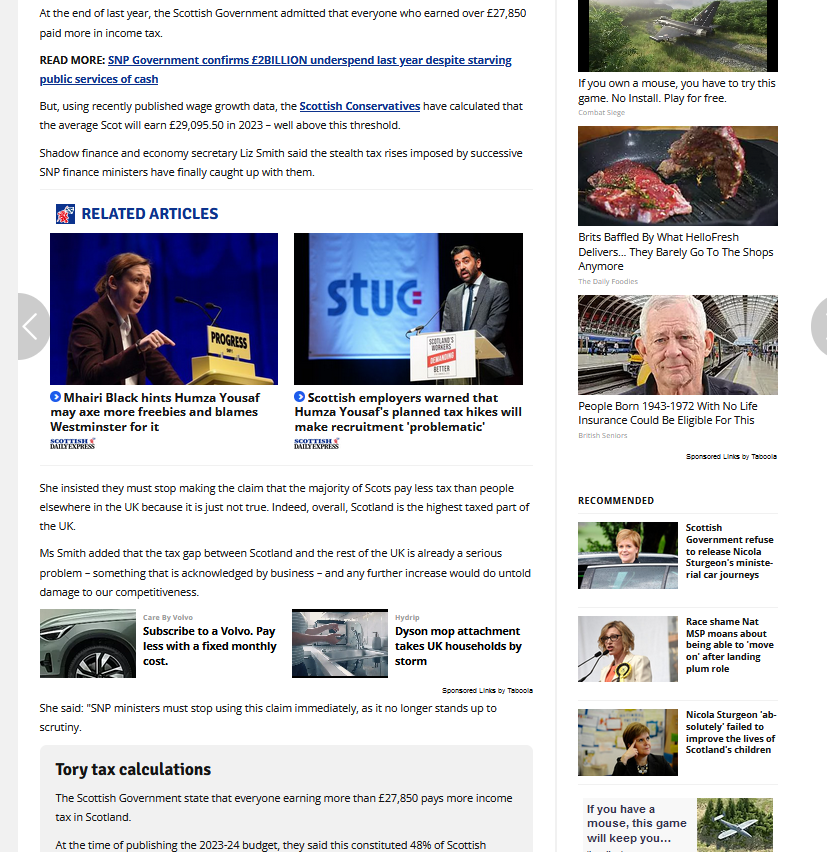Image resolution: width=827 pixels, height=852 pixels.
Task: Click Sponsored Links by Taboola under sidebar ads
Action: [x=731, y=456]
